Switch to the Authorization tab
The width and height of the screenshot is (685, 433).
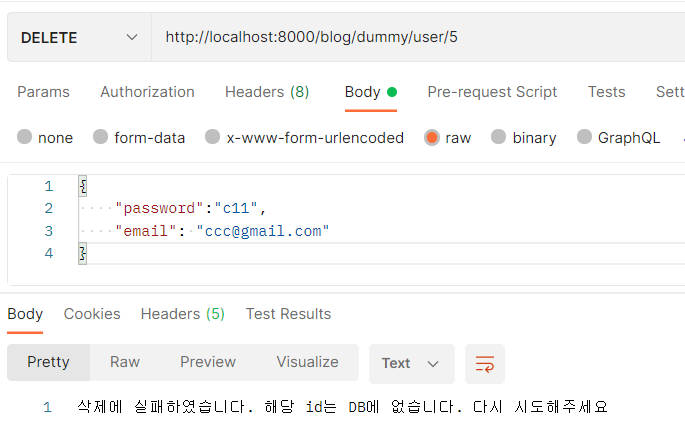[147, 92]
